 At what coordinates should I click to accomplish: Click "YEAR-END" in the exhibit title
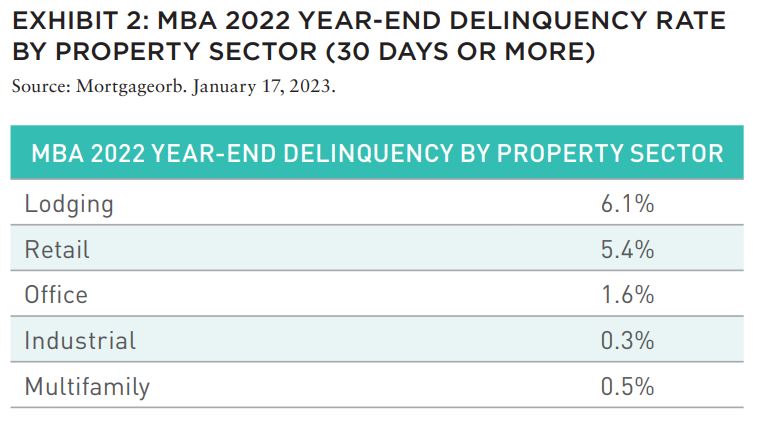click(x=375, y=21)
